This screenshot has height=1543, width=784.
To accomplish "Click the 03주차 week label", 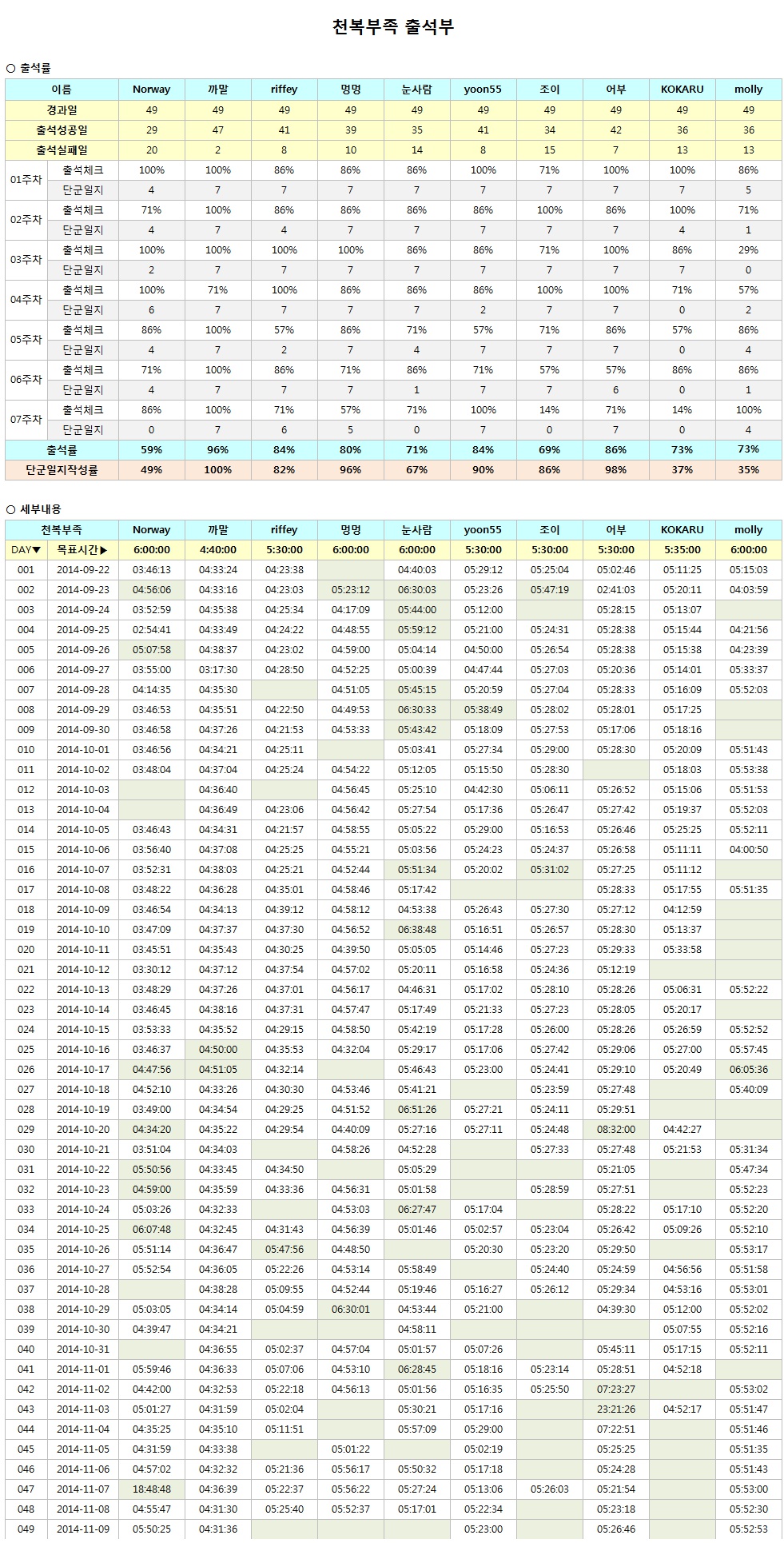I will coord(26,260).
